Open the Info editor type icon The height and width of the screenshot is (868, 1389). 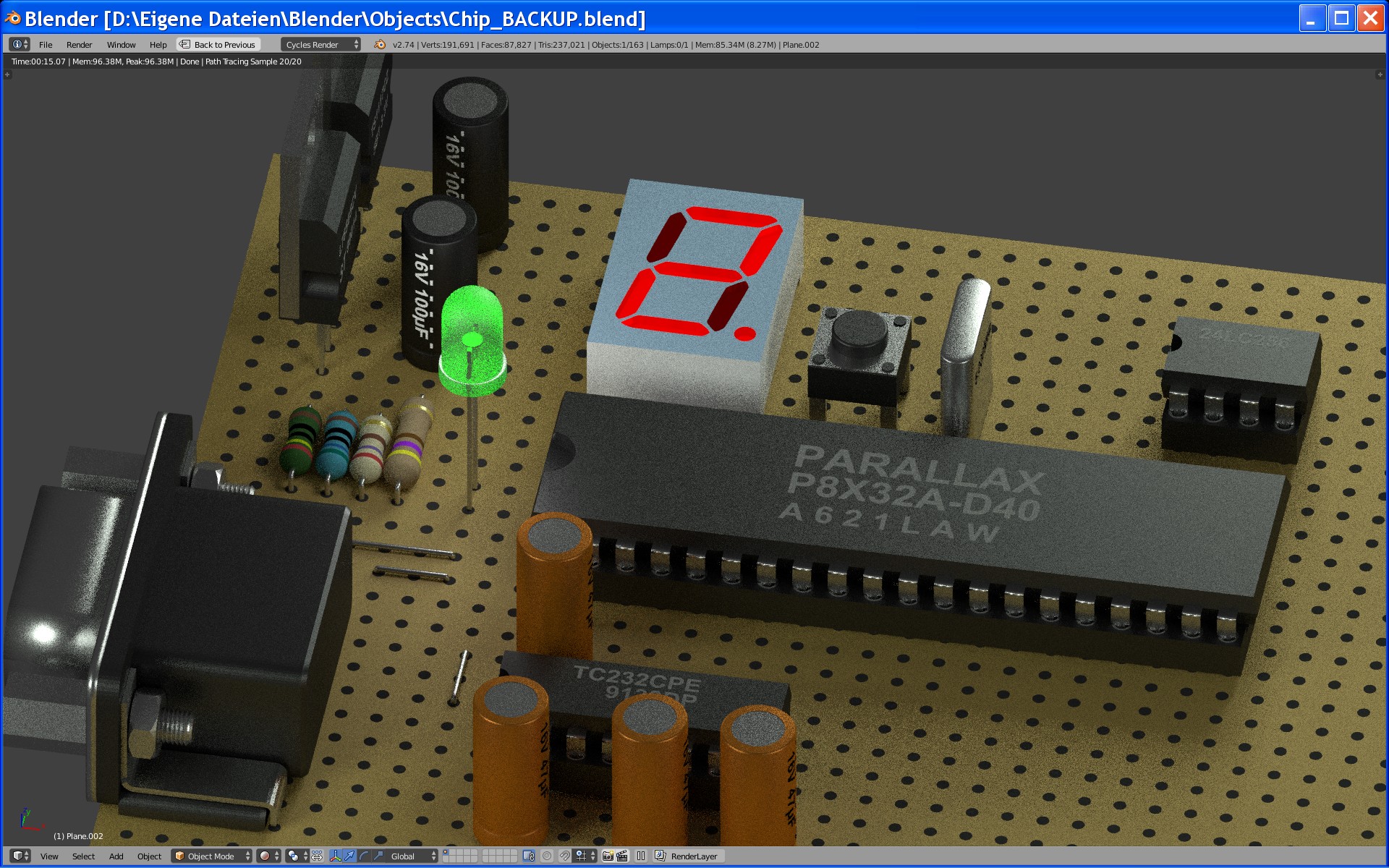pos(18,45)
